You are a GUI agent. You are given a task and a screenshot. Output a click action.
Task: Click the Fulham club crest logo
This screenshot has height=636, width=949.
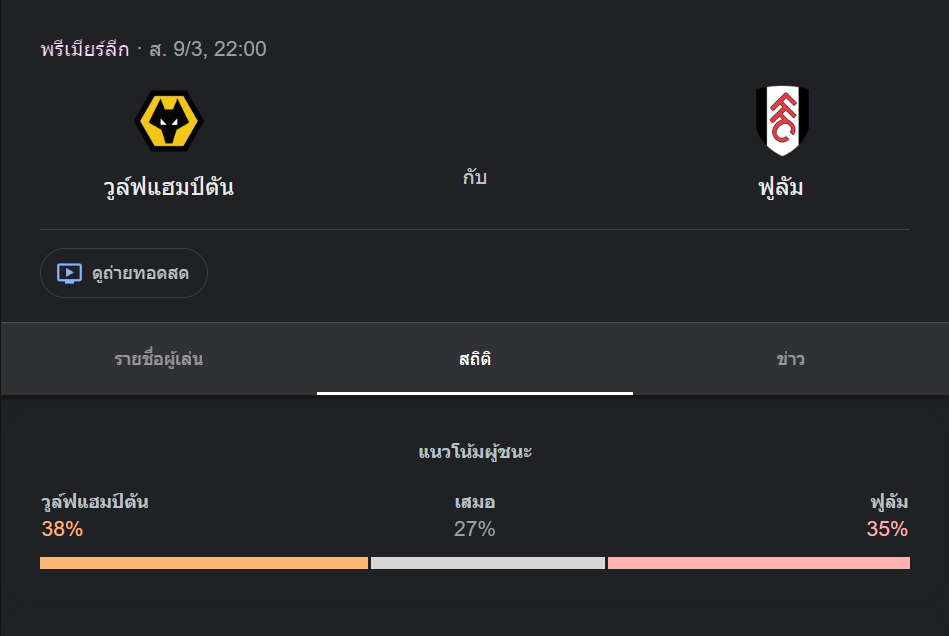[781, 121]
